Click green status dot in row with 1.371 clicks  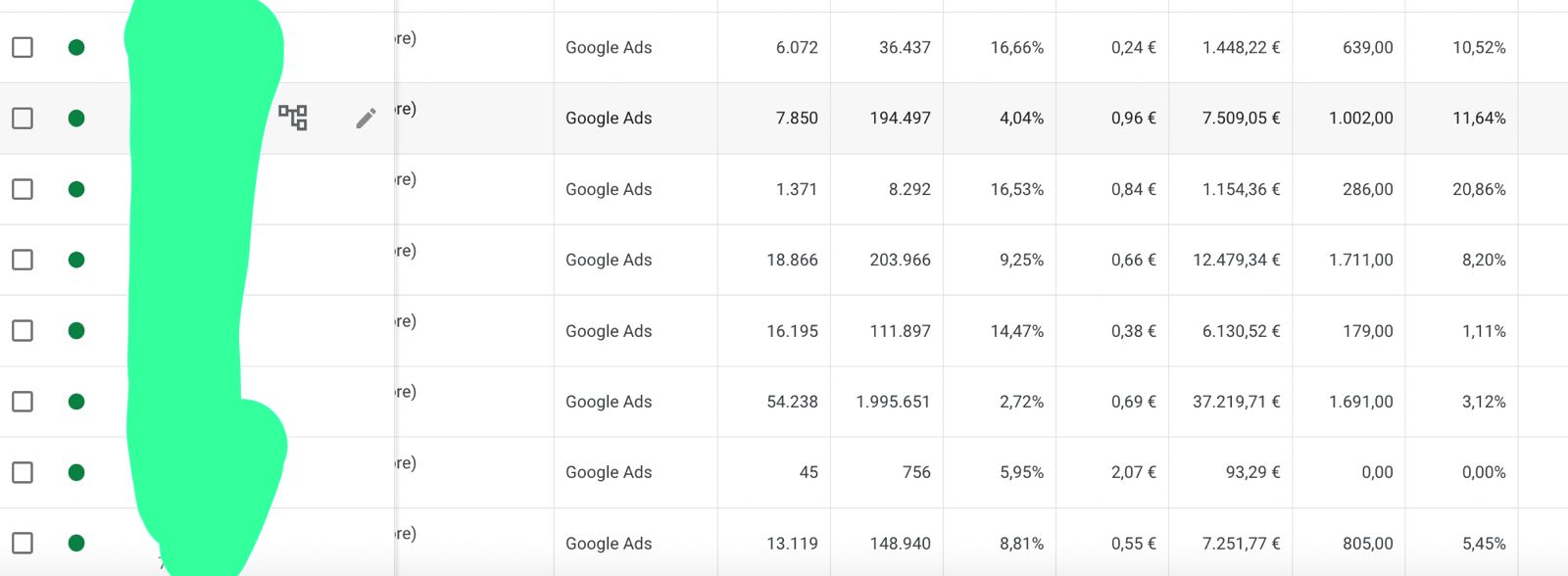[76, 189]
